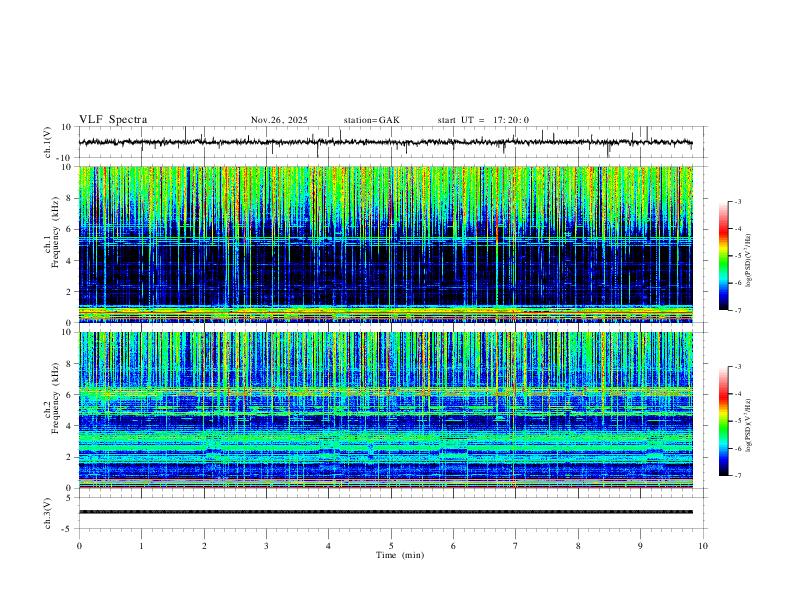Click the "-5" label on ch.1 colorbar
The height and width of the screenshot is (612, 792).
point(738,256)
